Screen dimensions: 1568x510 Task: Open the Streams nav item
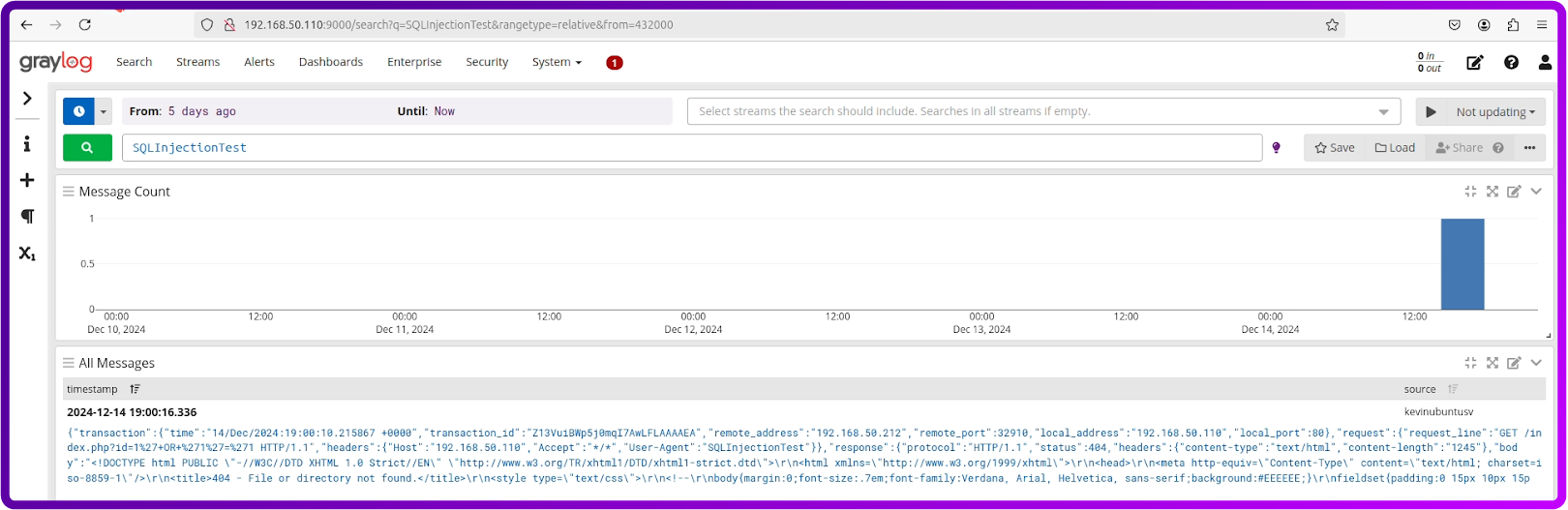pos(197,62)
